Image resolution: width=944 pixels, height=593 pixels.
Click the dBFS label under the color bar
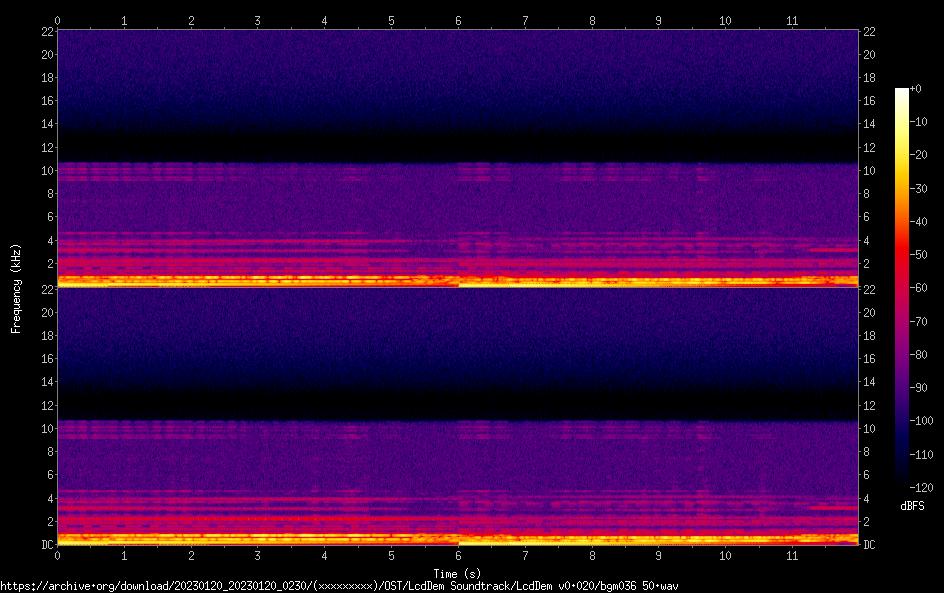911,507
